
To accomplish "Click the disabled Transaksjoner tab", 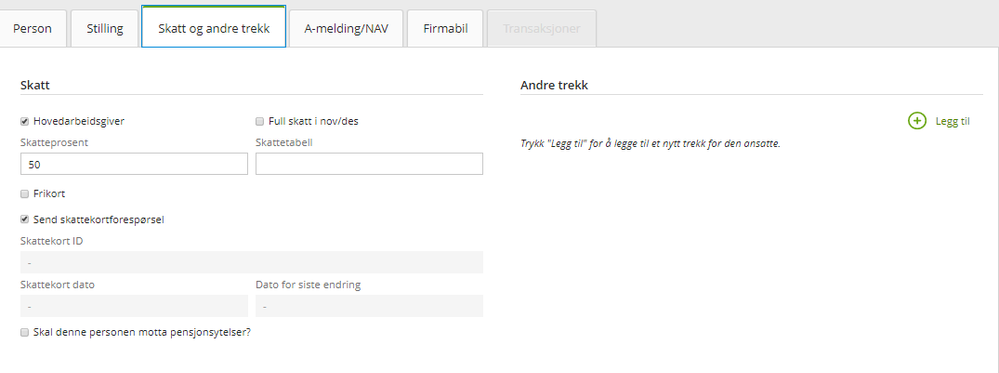I will (542, 29).
